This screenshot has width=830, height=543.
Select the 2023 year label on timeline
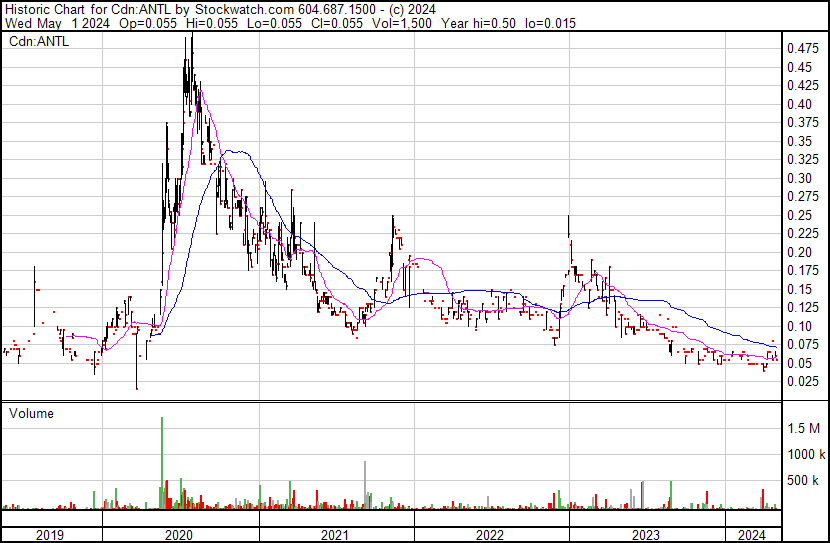click(x=647, y=534)
